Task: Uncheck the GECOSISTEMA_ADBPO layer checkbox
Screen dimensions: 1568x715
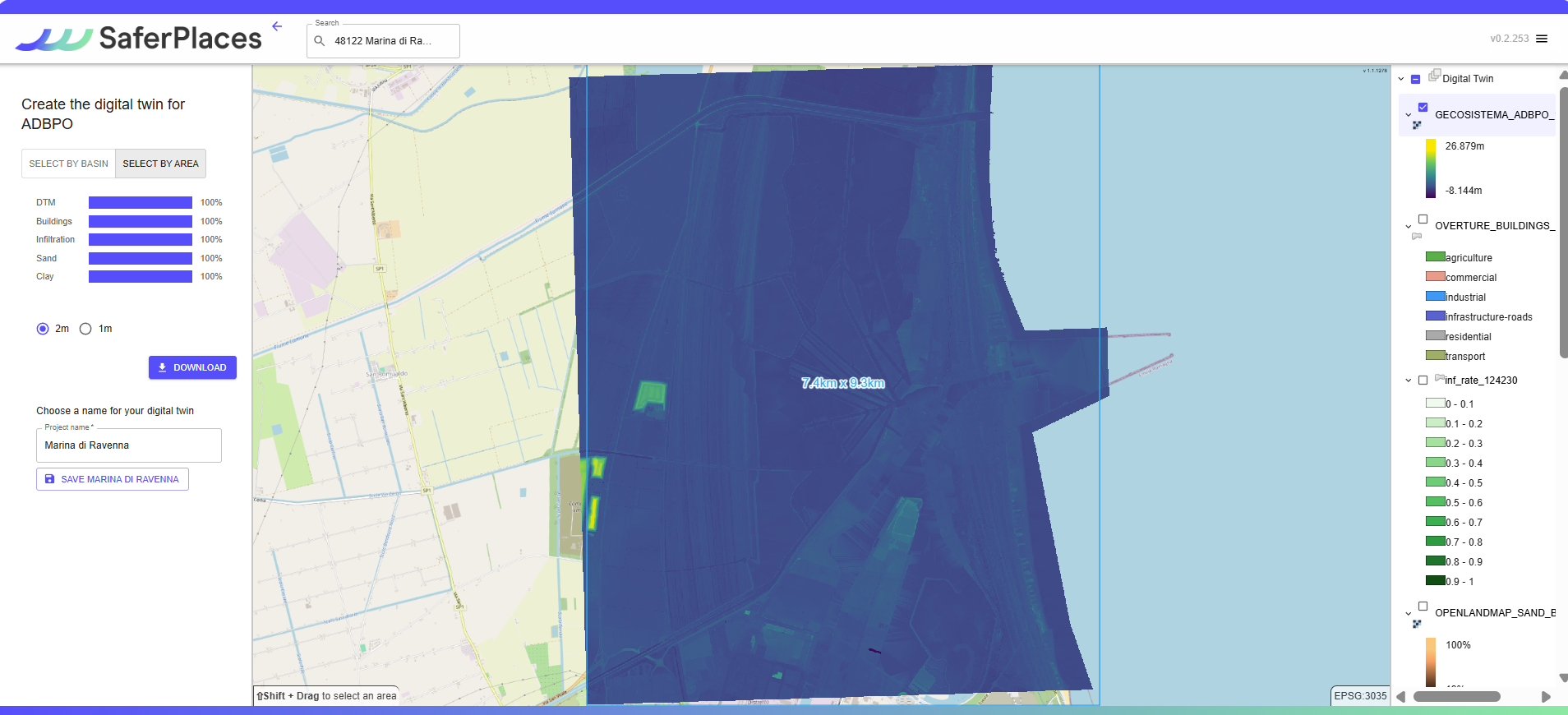Action: [1423, 108]
